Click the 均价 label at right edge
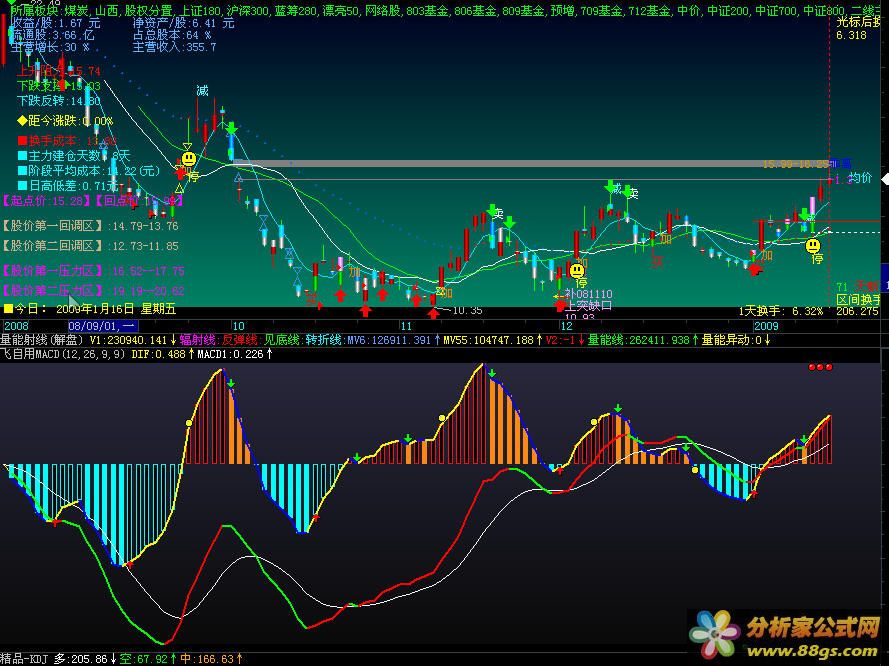This screenshot has width=889, height=666. (x=861, y=179)
